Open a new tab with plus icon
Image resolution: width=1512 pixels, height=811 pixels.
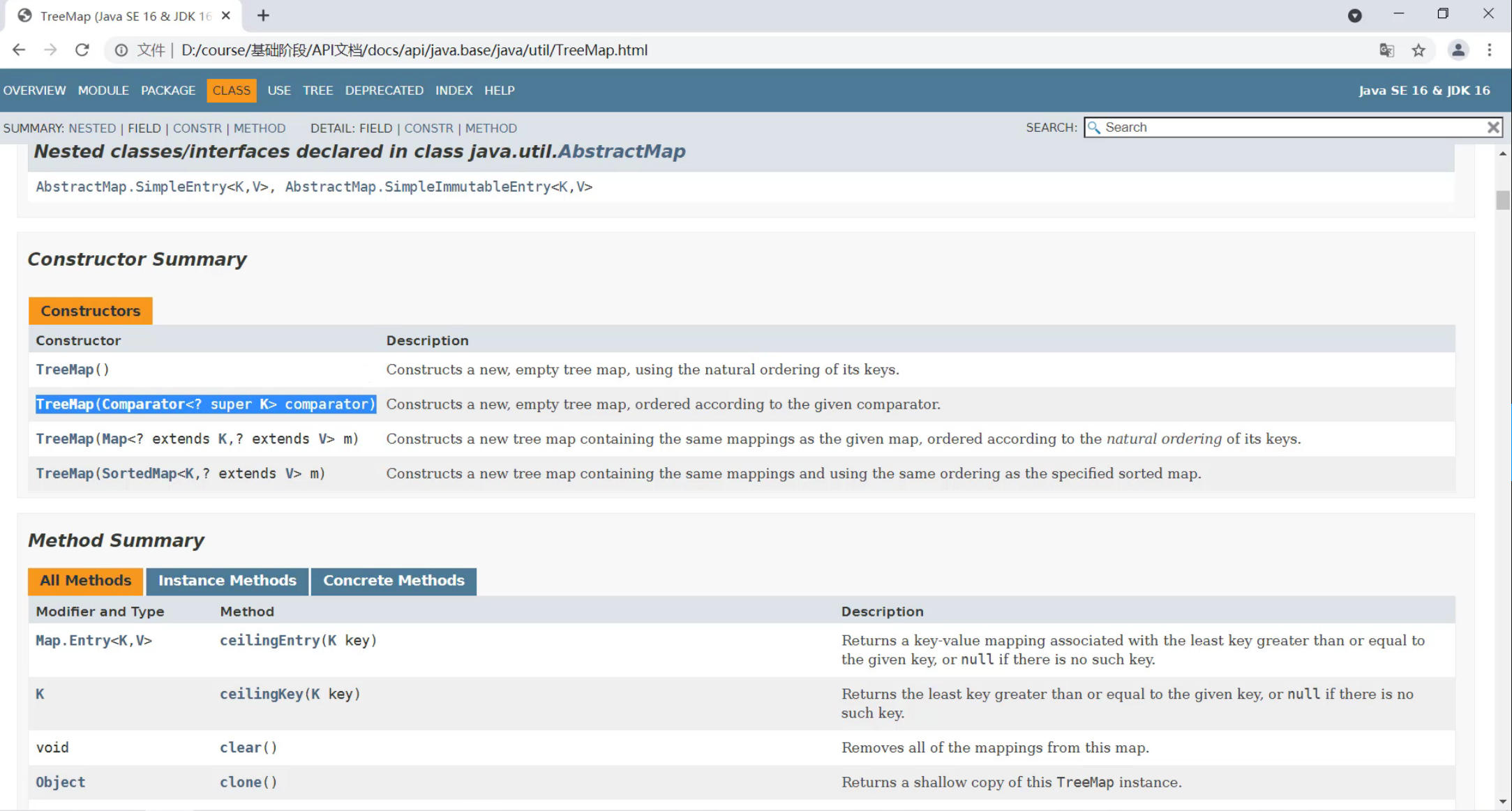point(263,15)
